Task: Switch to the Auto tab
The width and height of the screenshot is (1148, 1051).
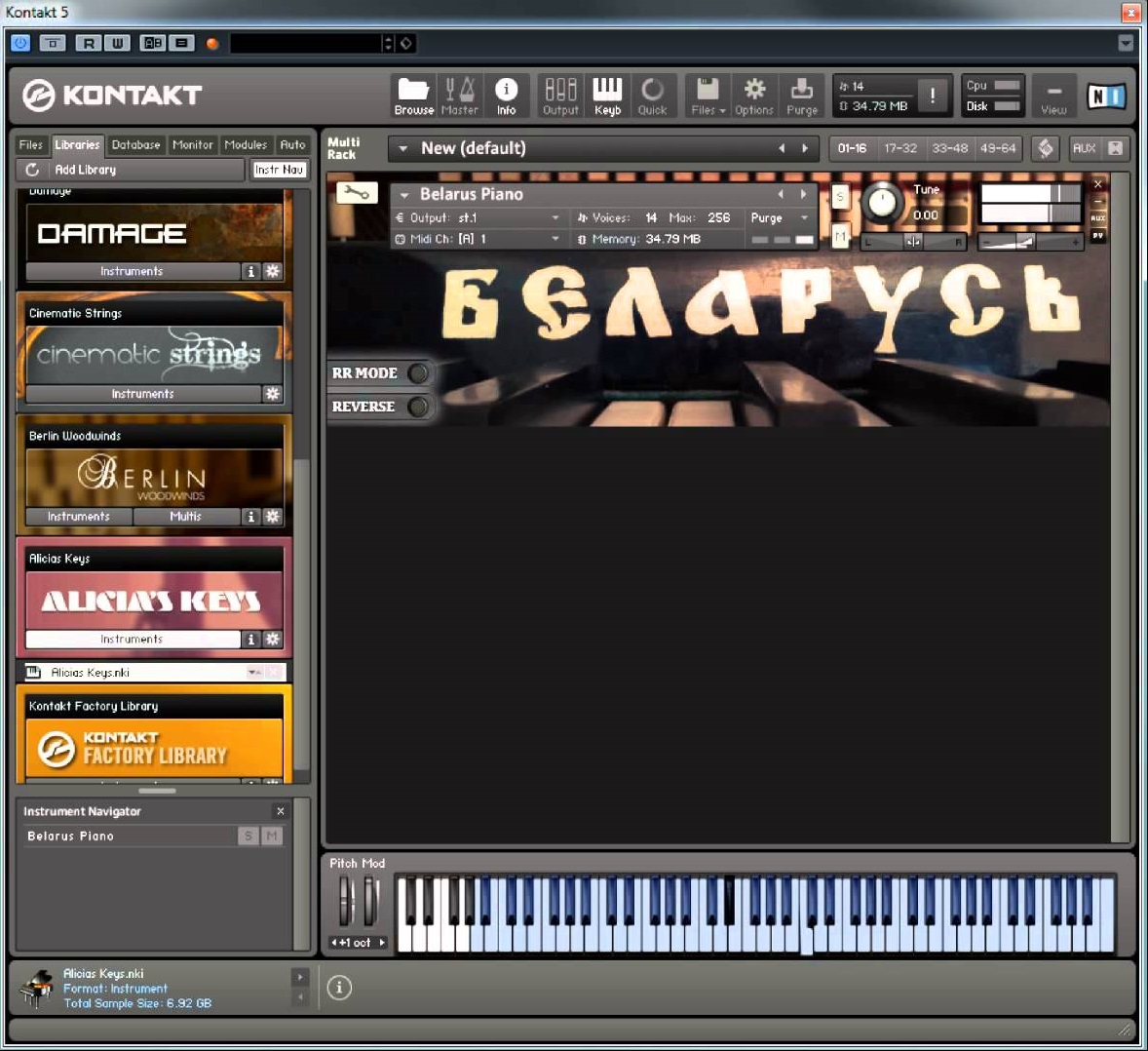Action: (293, 145)
